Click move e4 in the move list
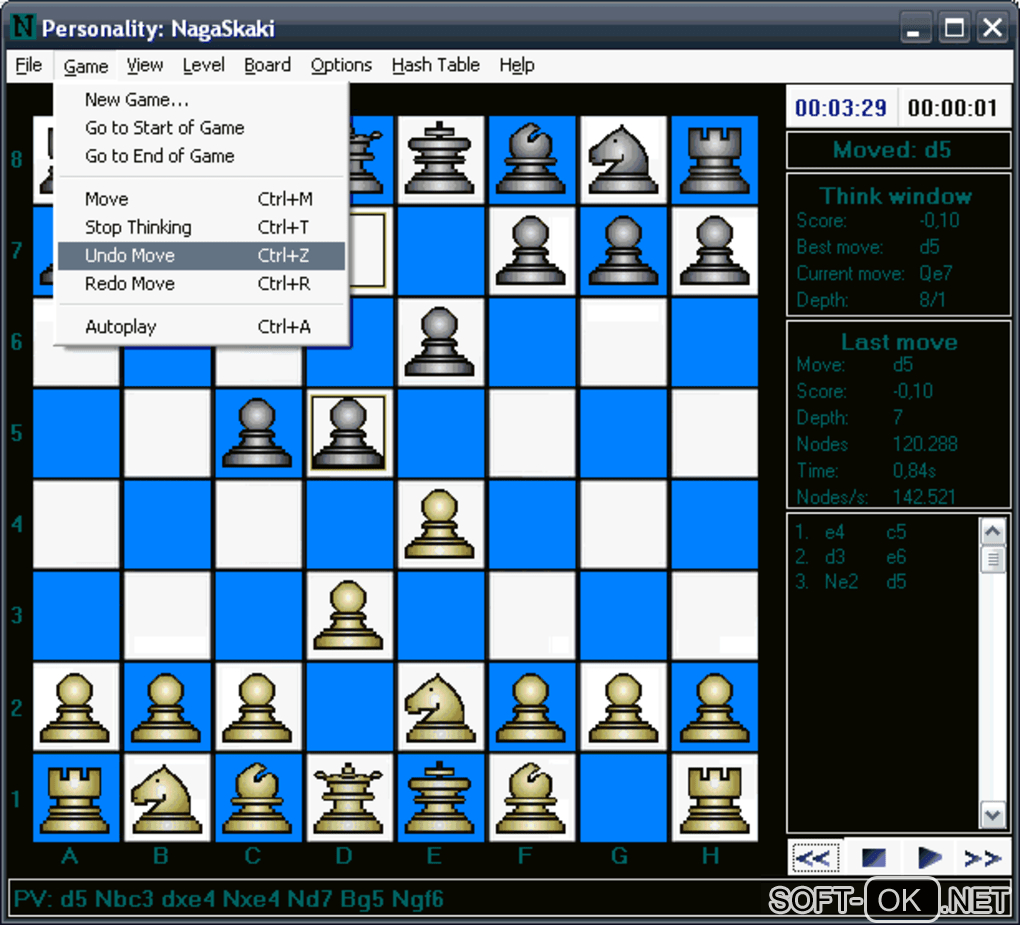 click(835, 532)
